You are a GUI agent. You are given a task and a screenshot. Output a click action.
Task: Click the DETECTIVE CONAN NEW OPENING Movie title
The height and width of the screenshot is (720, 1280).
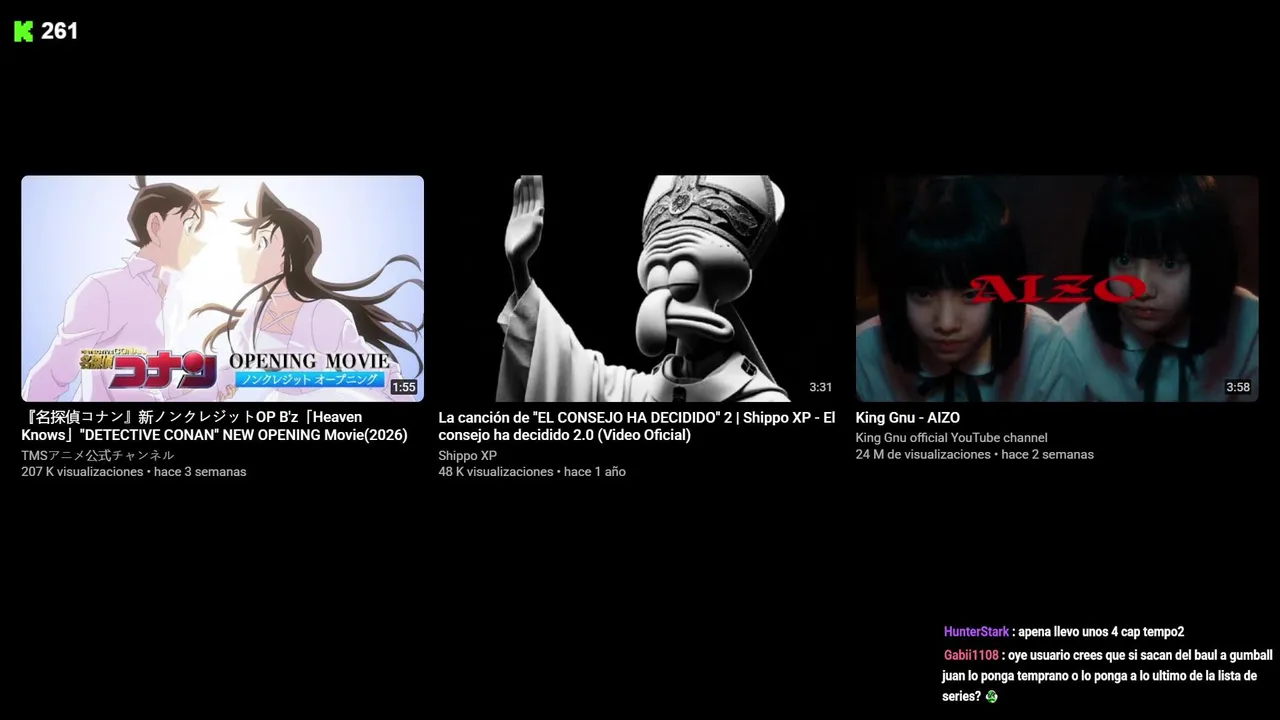point(215,426)
